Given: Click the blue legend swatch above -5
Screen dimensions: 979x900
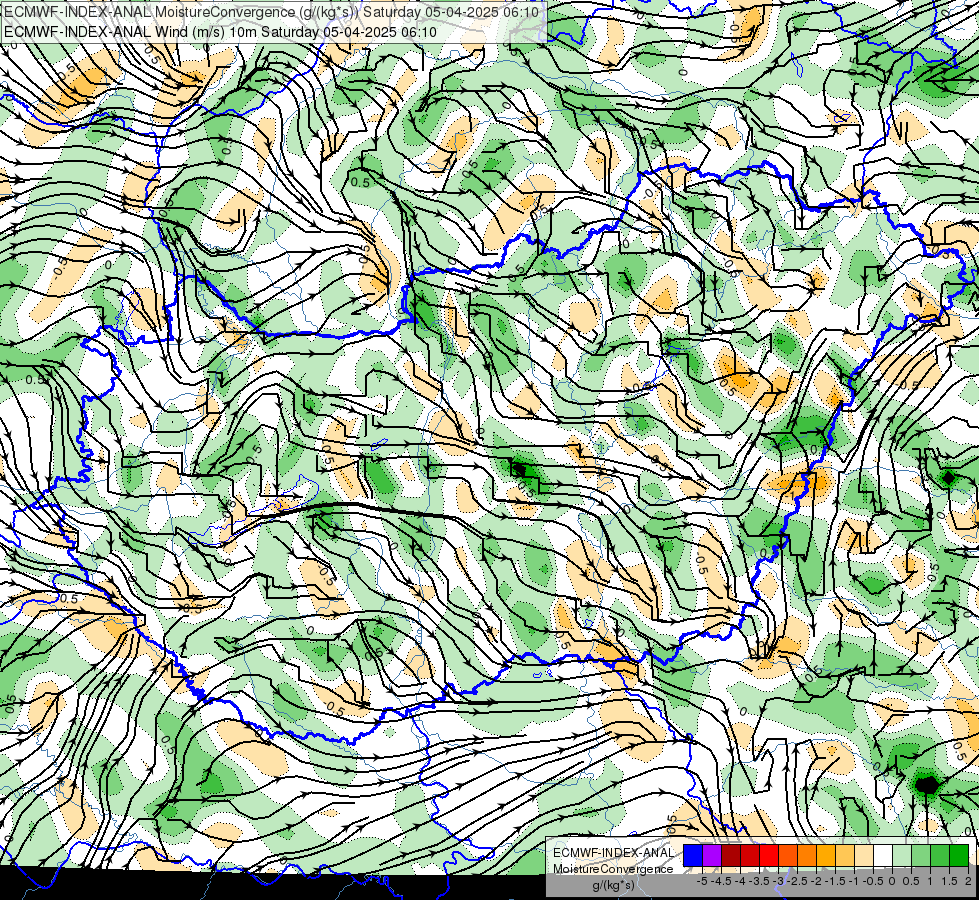Looking at the screenshot, I should [693, 855].
